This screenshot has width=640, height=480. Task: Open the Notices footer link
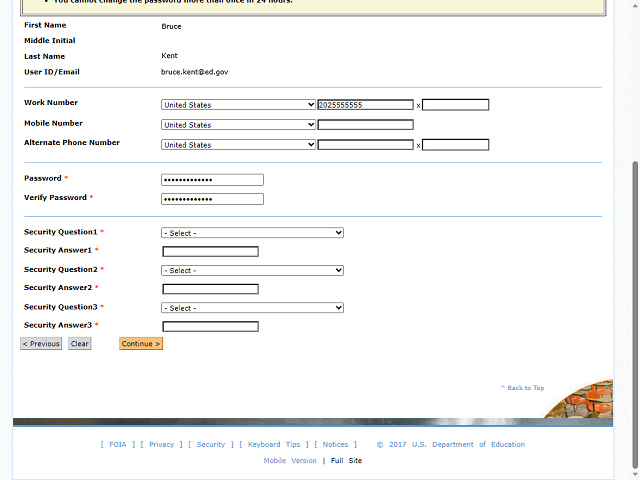[336, 444]
